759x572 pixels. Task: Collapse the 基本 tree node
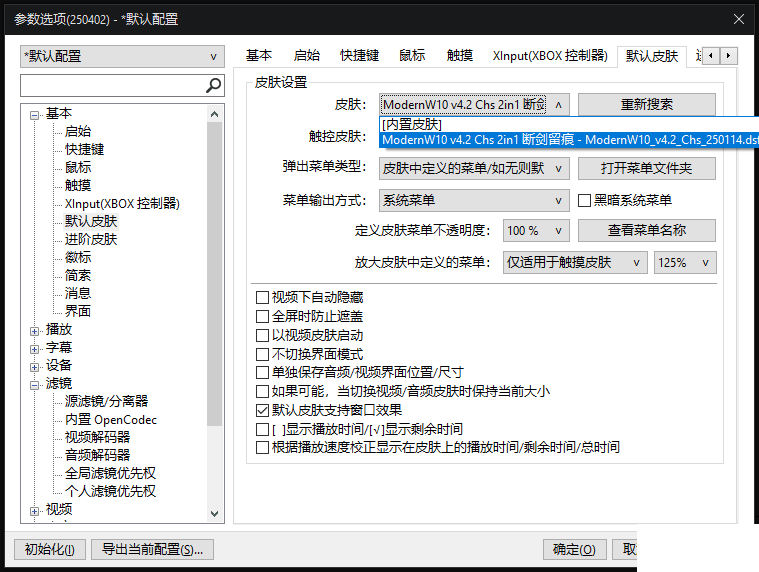(35, 114)
